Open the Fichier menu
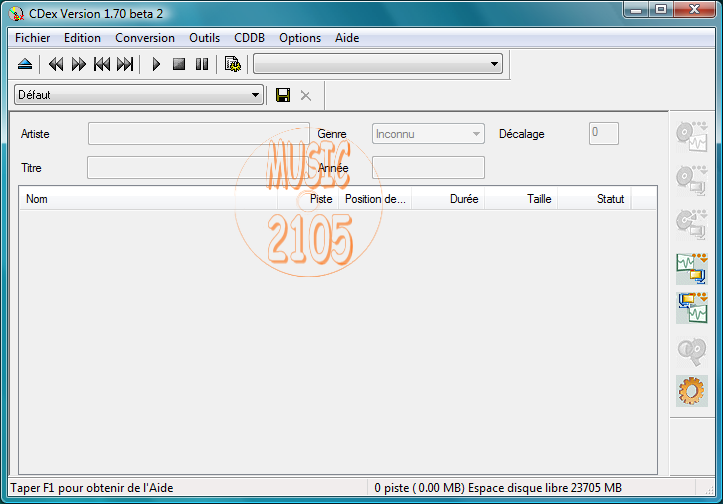The image size is (723, 504). 32,38
